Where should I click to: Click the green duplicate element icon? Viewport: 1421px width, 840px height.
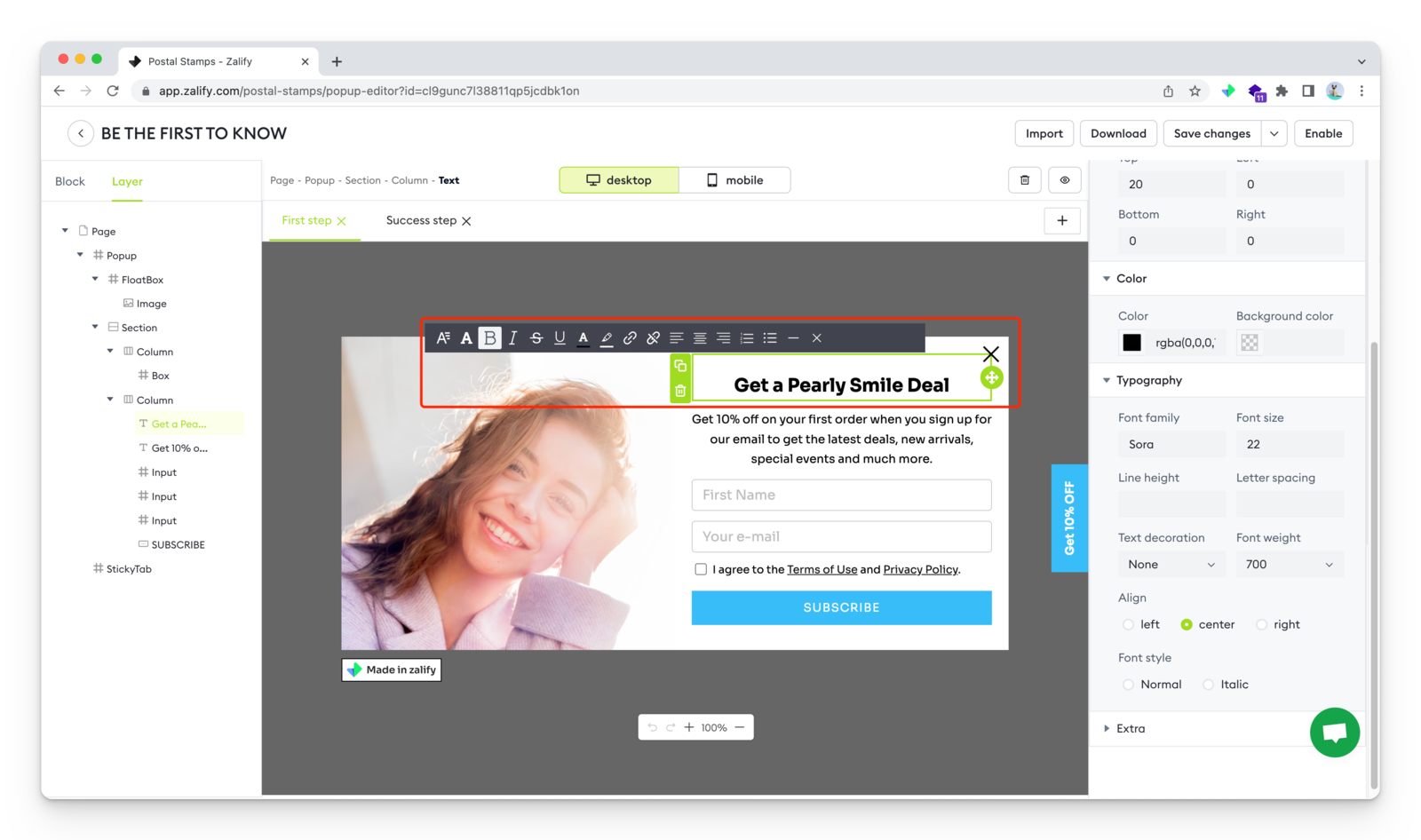click(680, 366)
